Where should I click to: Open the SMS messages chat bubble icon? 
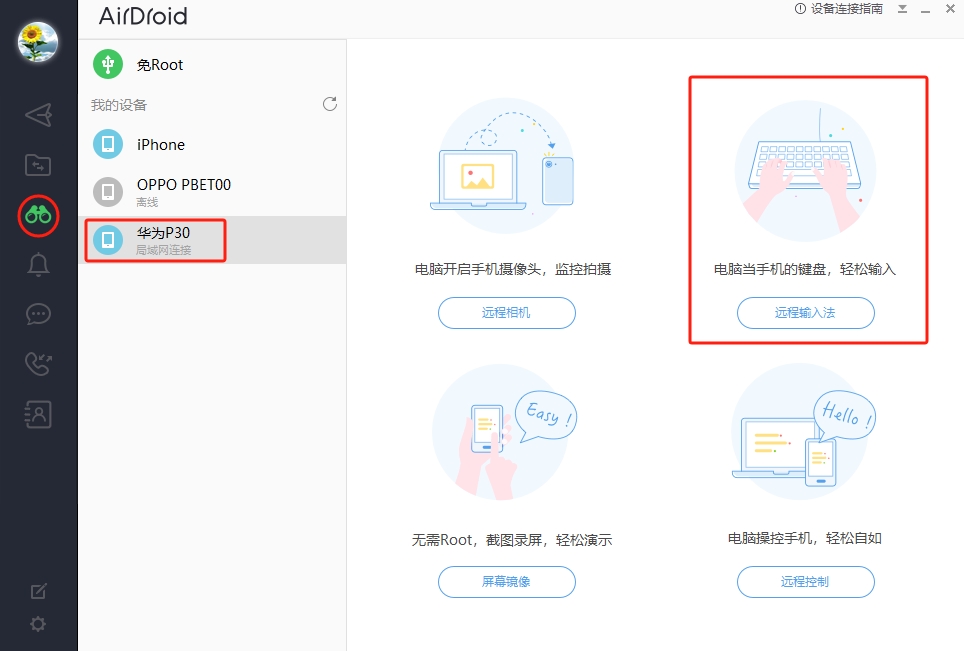(x=38, y=314)
